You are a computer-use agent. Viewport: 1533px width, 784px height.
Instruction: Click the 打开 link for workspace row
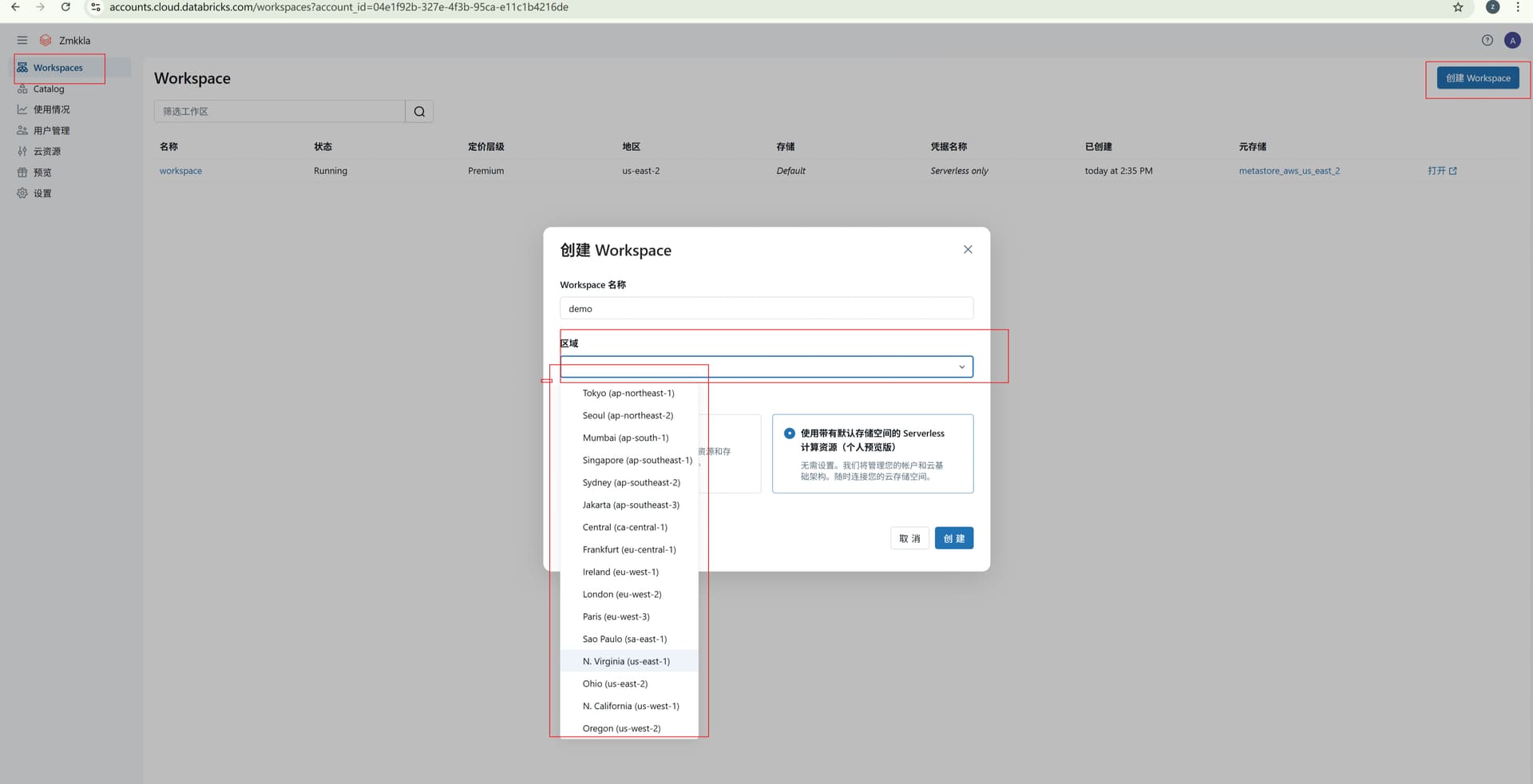[x=1442, y=171]
